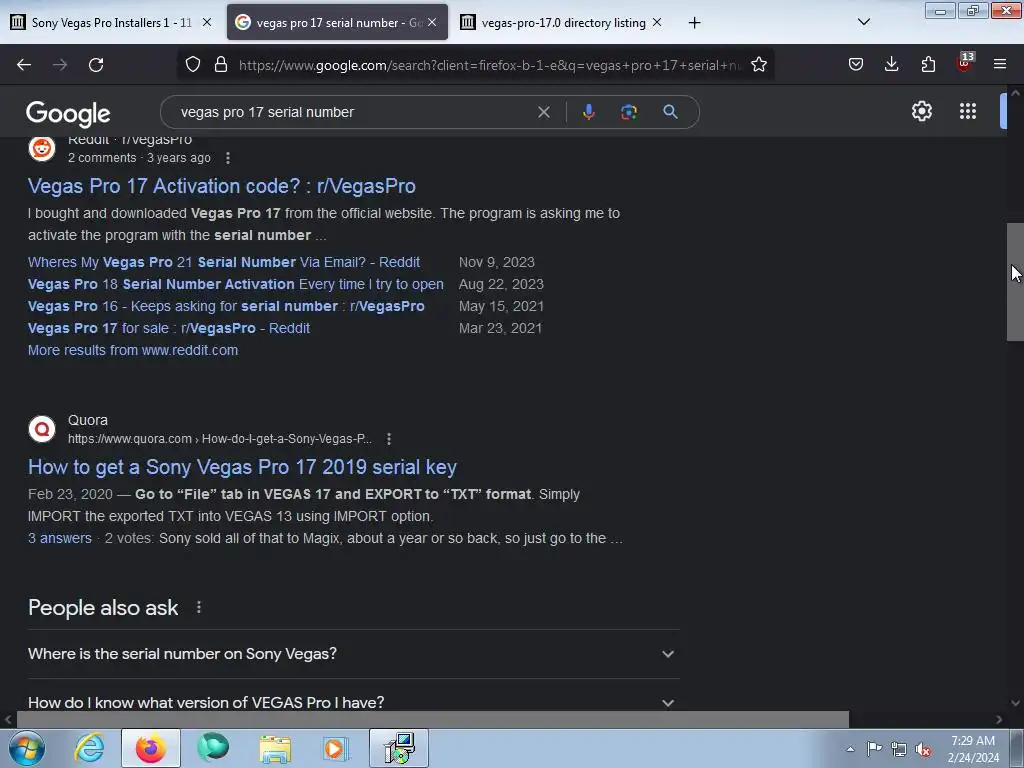Open the Google apps grid

click(x=968, y=111)
